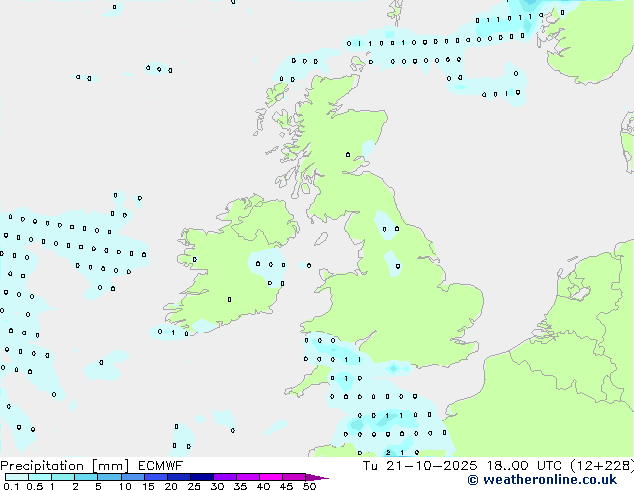This screenshot has height=490, width=634.
Task: Pick the 1–2 mm legend swatch
Action: (x=63, y=477)
